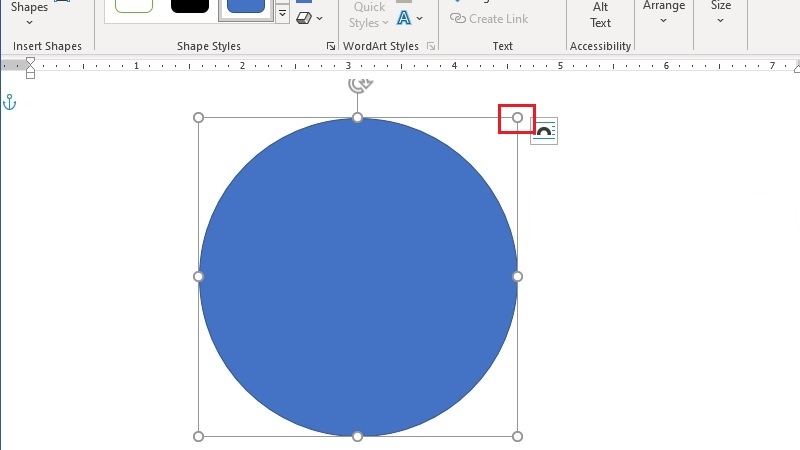The width and height of the screenshot is (800, 450).
Task: Click the left indent box on ruler
Action: pos(30,76)
